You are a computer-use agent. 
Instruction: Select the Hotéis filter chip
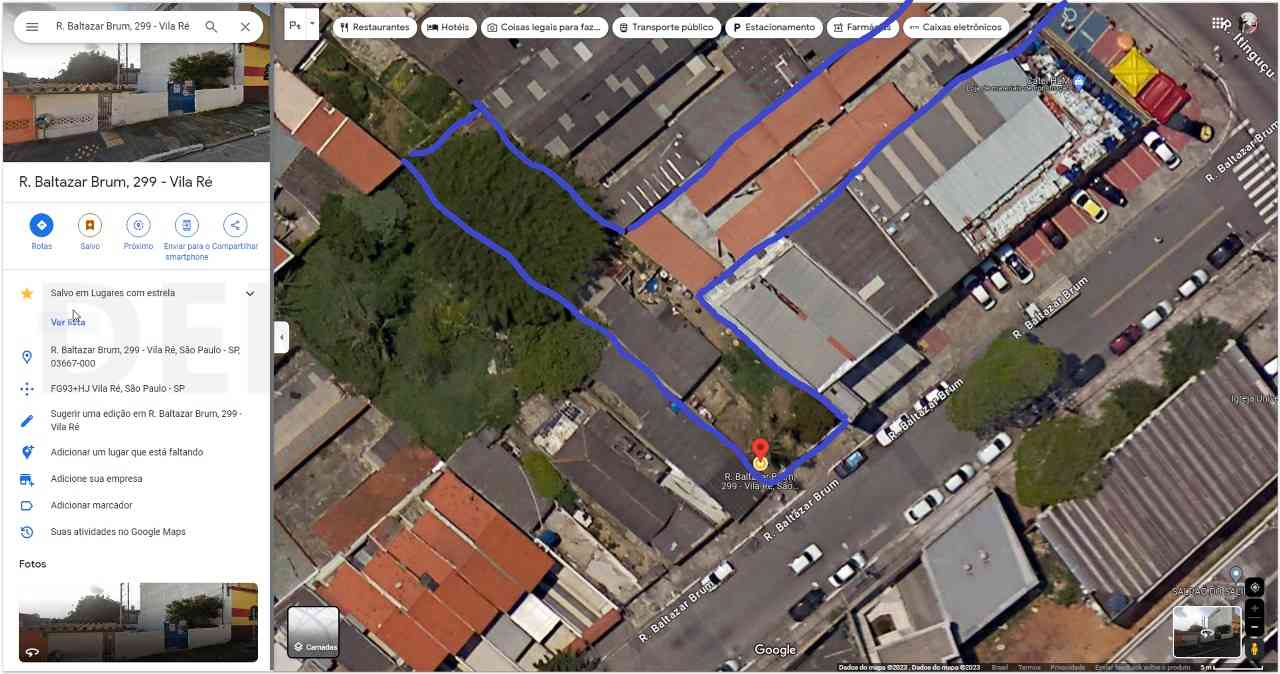pyautogui.click(x=448, y=27)
